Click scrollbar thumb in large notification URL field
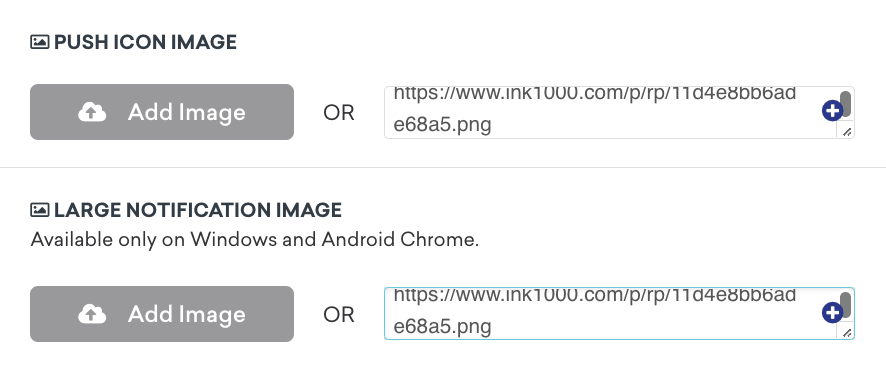The image size is (886, 375). click(x=845, y=305)
